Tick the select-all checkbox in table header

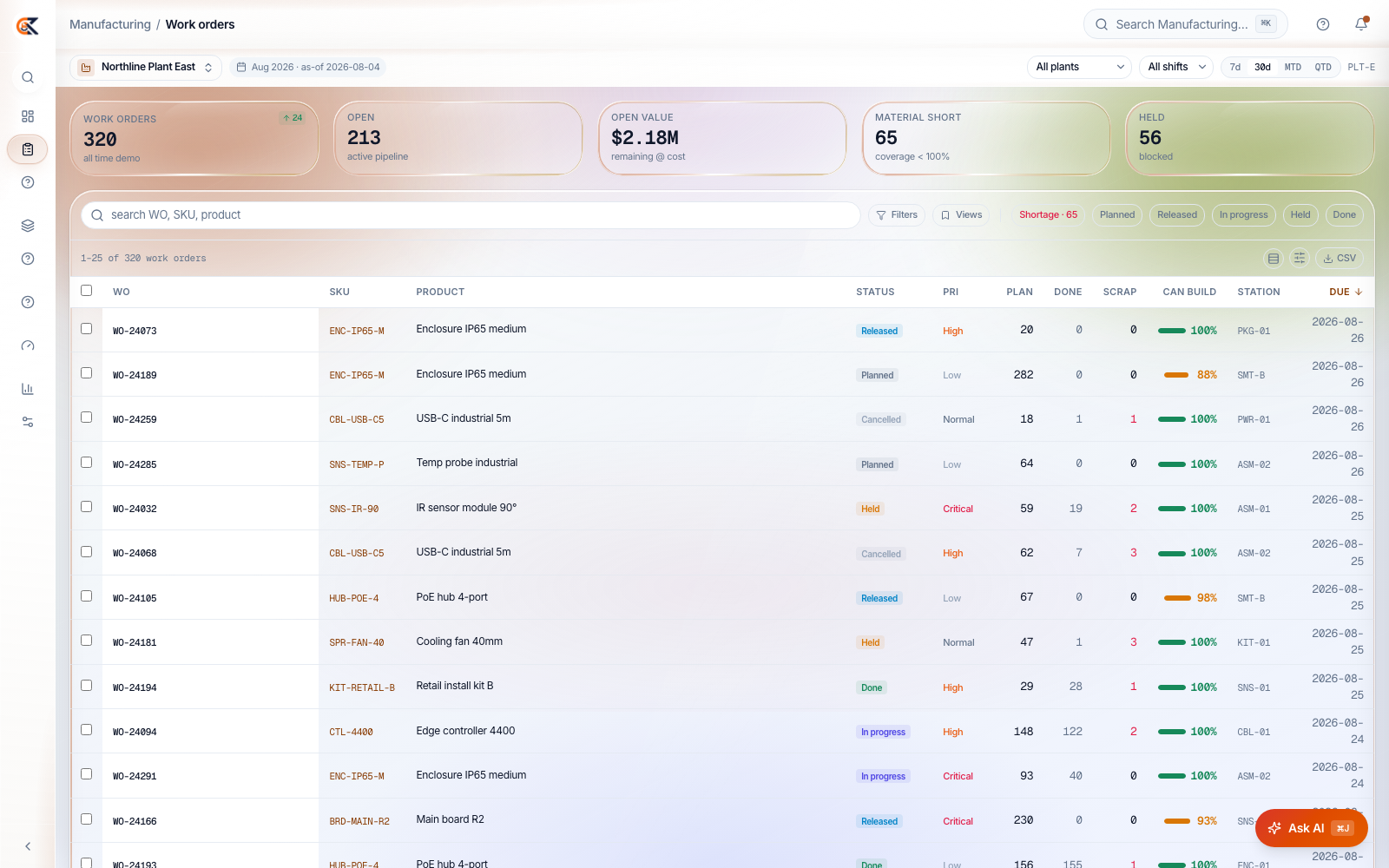point(86,291)
